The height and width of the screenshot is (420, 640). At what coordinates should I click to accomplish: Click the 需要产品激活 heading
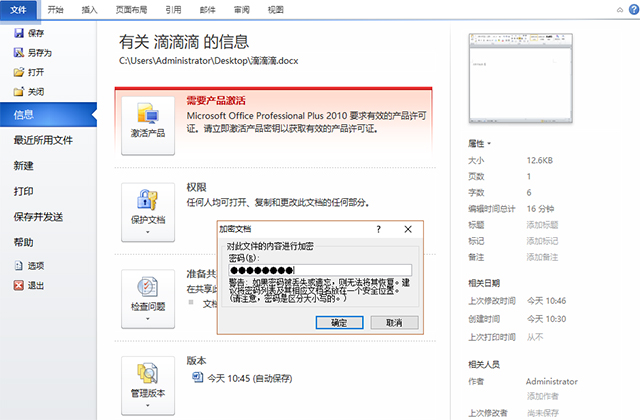[216, 100]
